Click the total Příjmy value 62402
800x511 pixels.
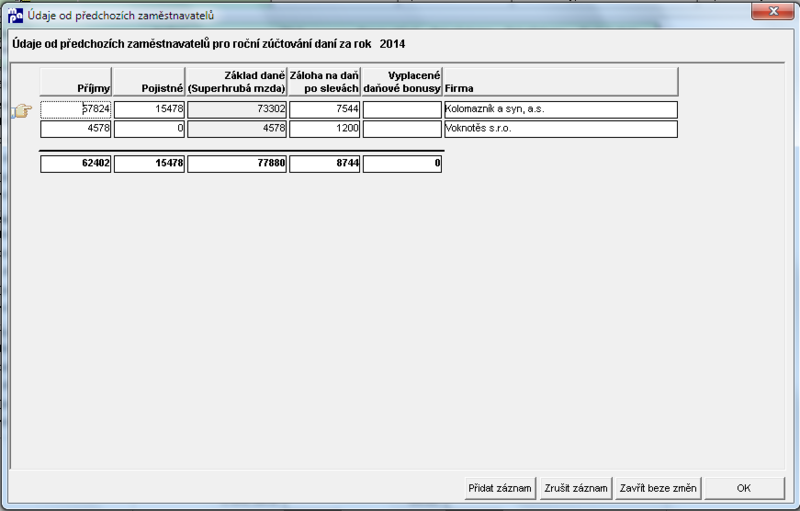click(x=76, y=164)
